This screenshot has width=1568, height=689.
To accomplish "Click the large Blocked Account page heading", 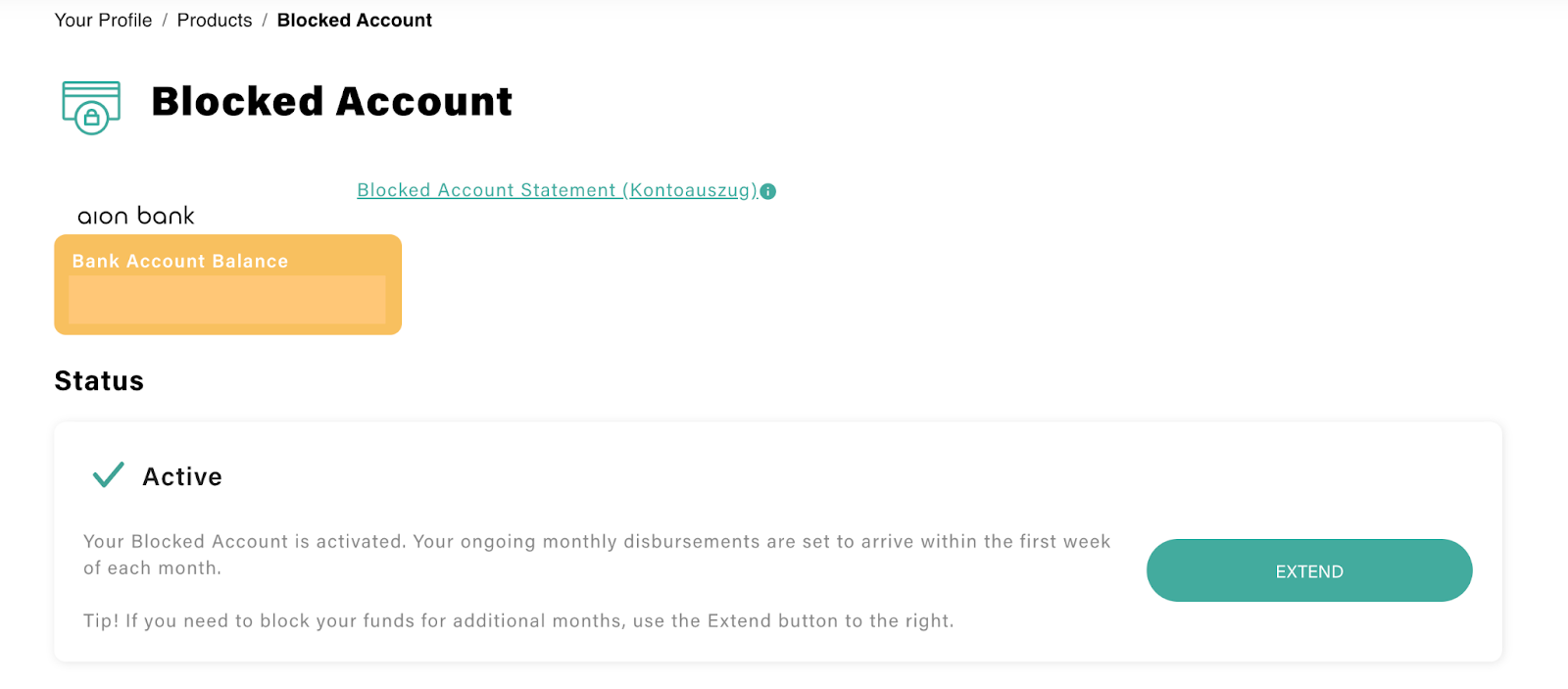I will (331, 102).
